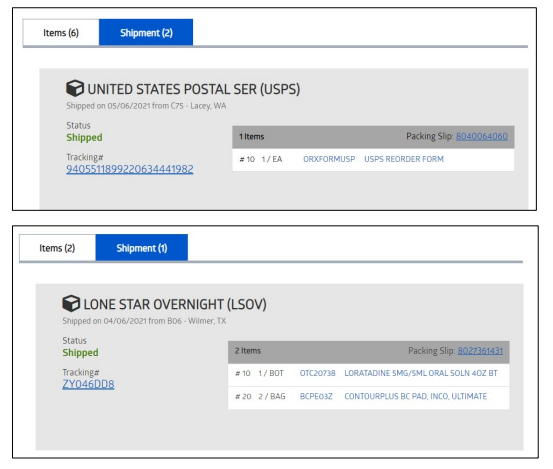Screen dimensions: 553x469
Task: Open the Items (2) tab
Action: pyautogui.click(x=57, y=248)
